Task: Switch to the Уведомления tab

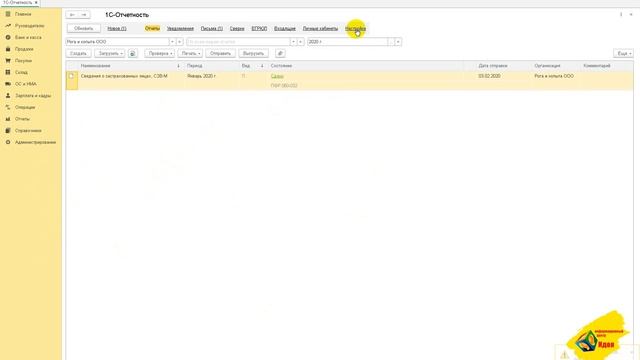Action: [x=180, y=29]
